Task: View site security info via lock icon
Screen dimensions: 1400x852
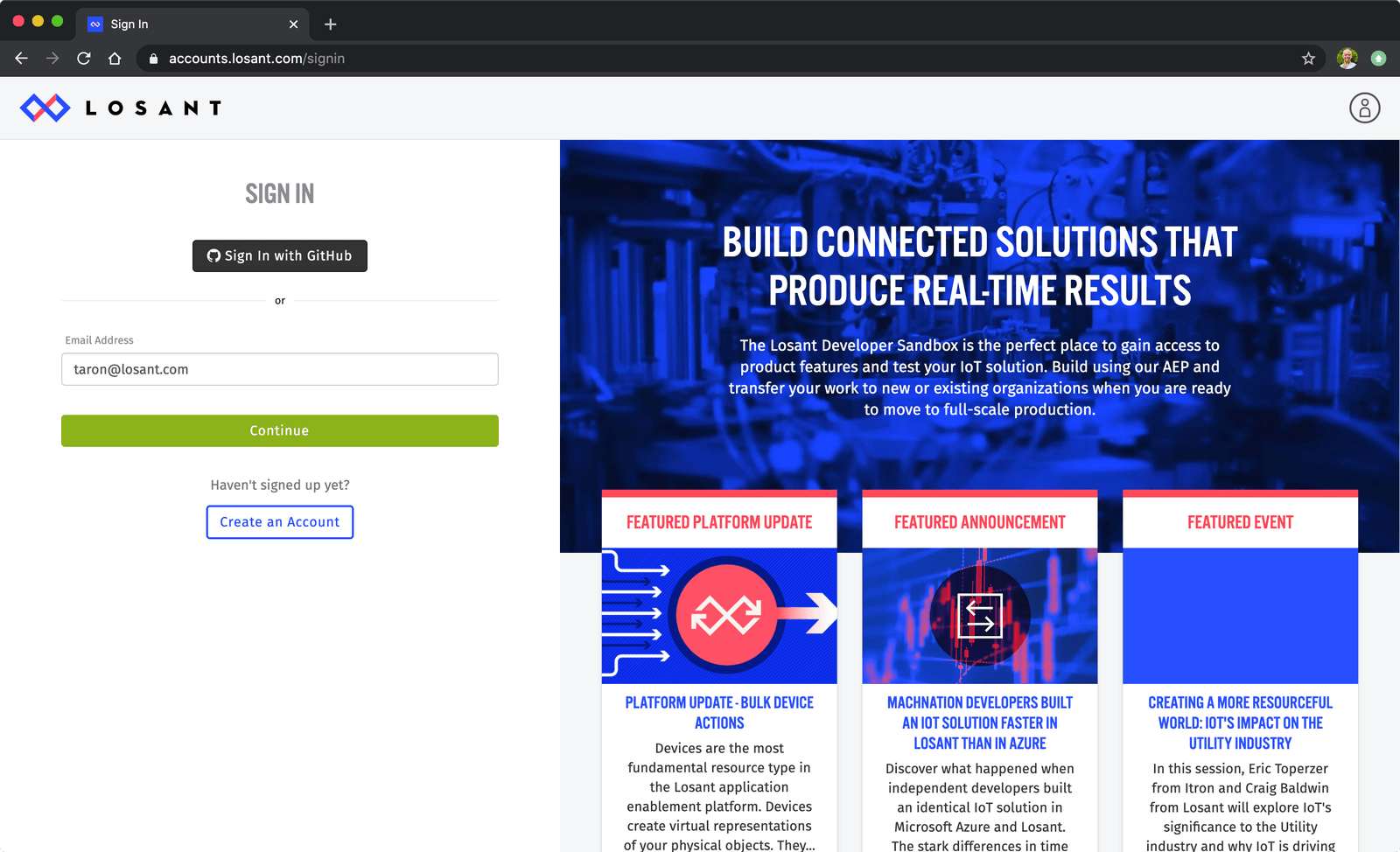Action: point(153,59)
